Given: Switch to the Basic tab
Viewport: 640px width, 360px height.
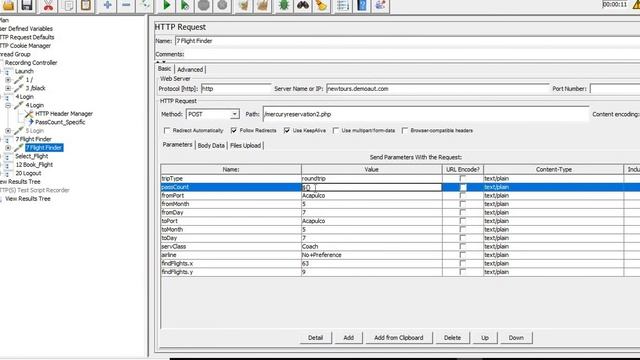Looking at the screenshot, I should [x=164, y=69].
